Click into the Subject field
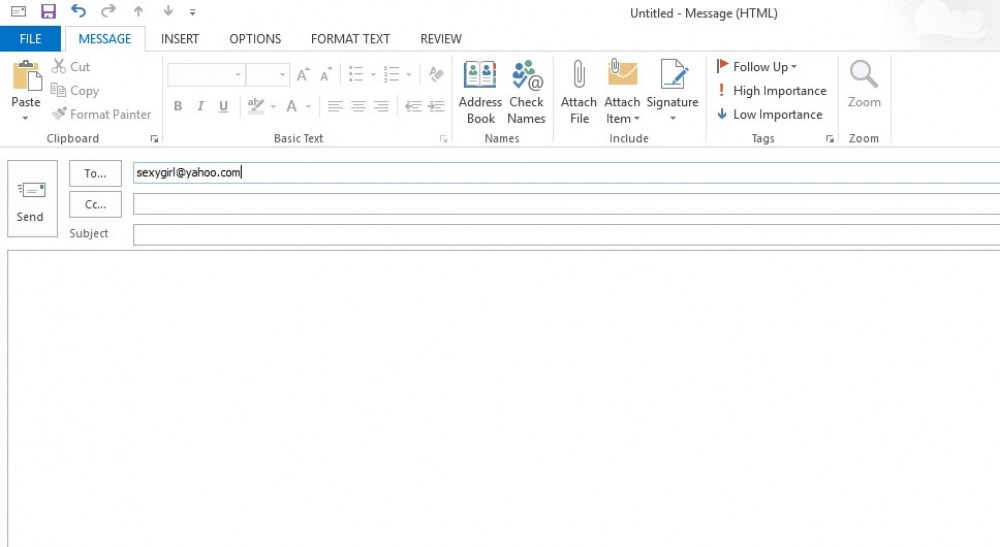The height and width of the screenshot is (547, 1000). [566, 234]
